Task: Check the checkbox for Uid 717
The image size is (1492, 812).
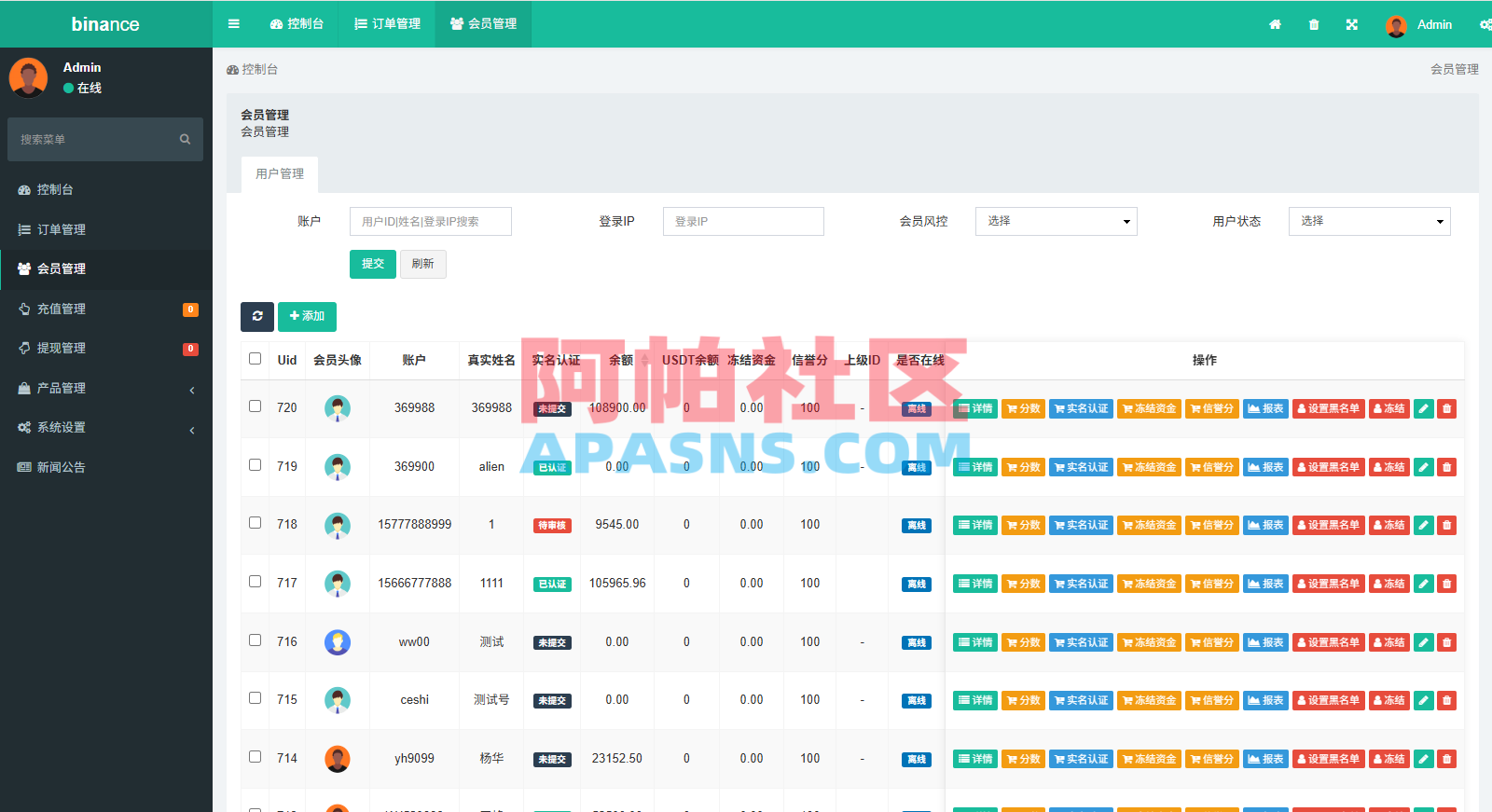Action: pyautogui.click(x=256, y=582)
